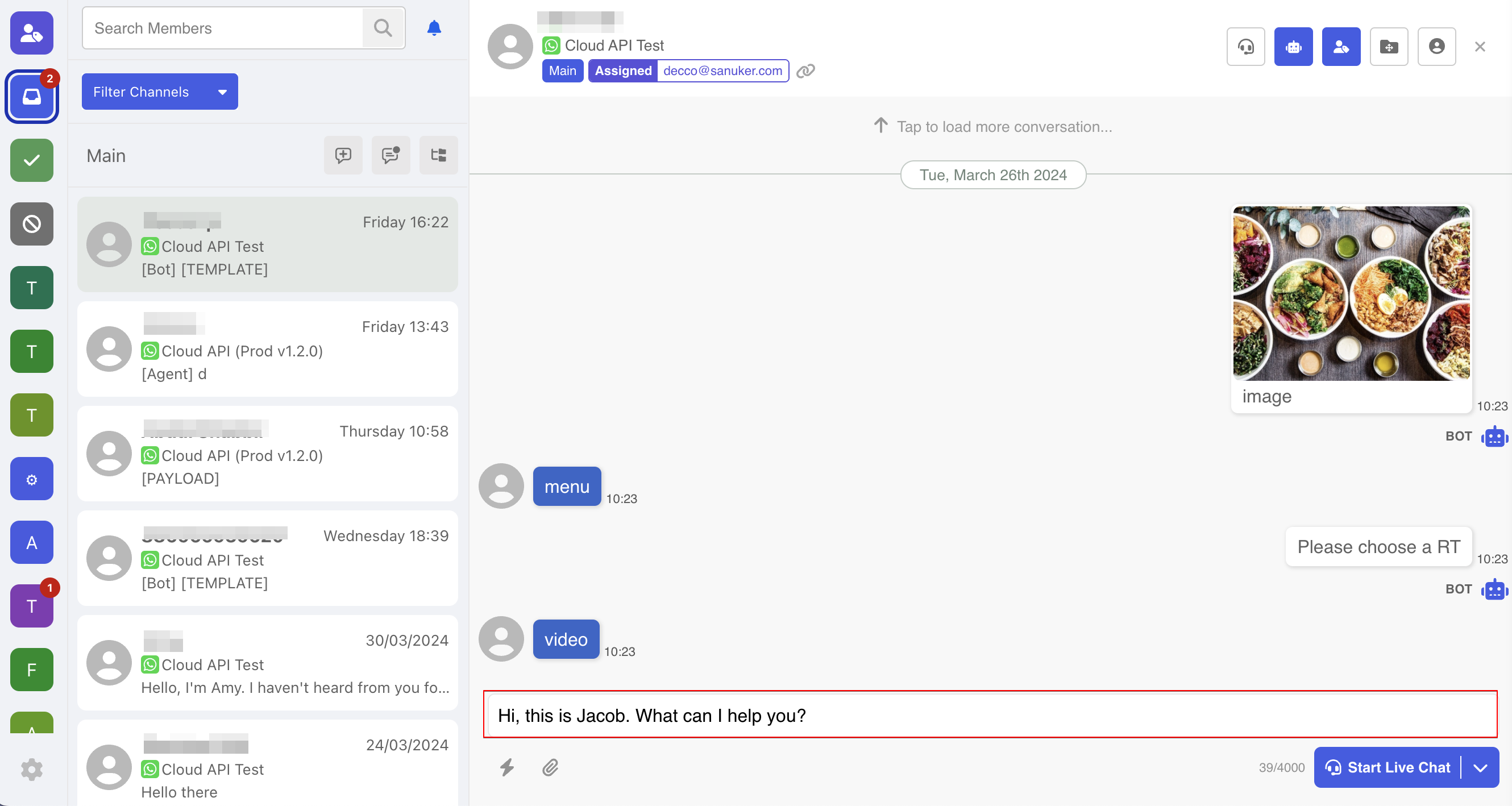Click the green checkmark sidebar icon

[32, 160]
